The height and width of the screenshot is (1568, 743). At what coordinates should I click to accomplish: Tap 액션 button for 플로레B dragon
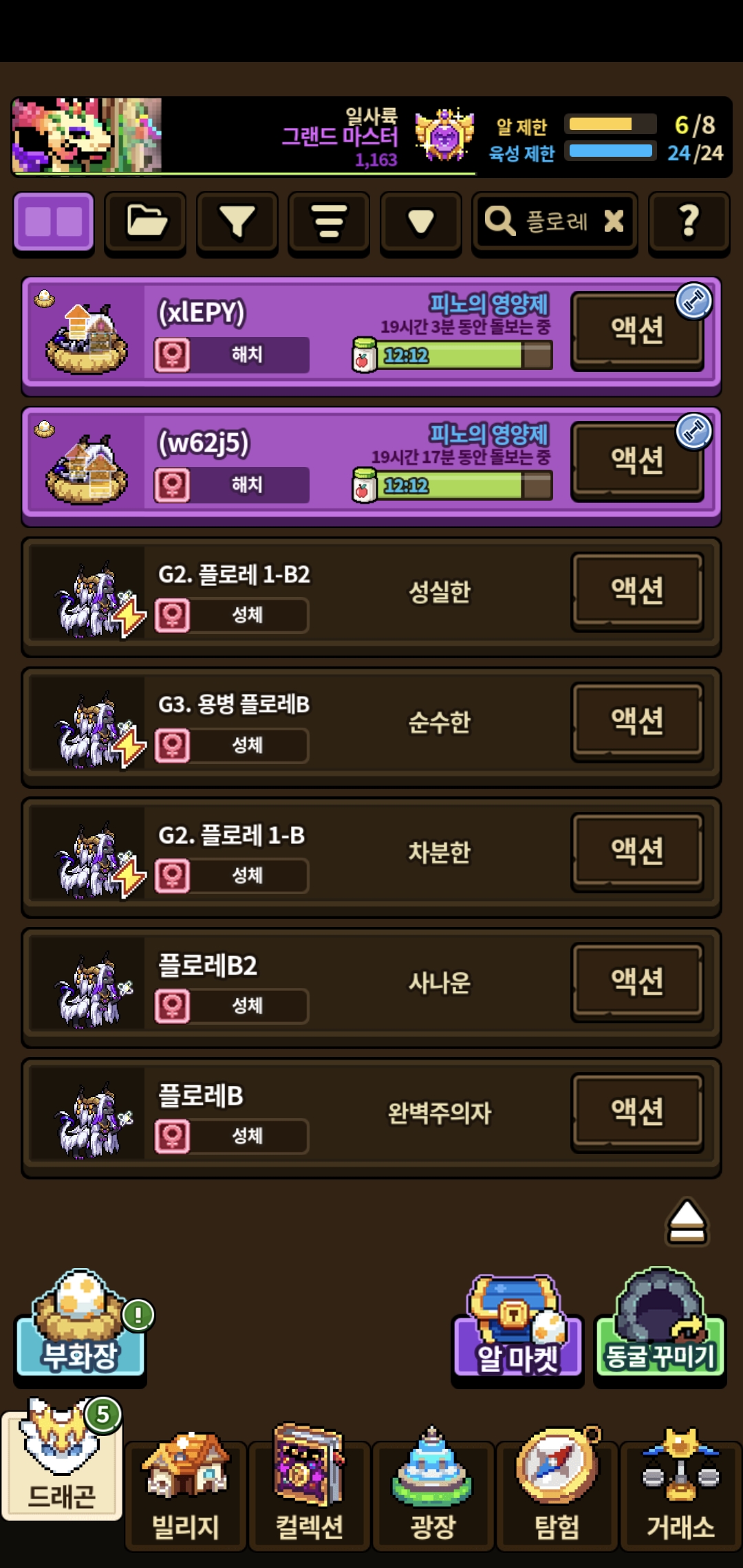click(638, 1112)
